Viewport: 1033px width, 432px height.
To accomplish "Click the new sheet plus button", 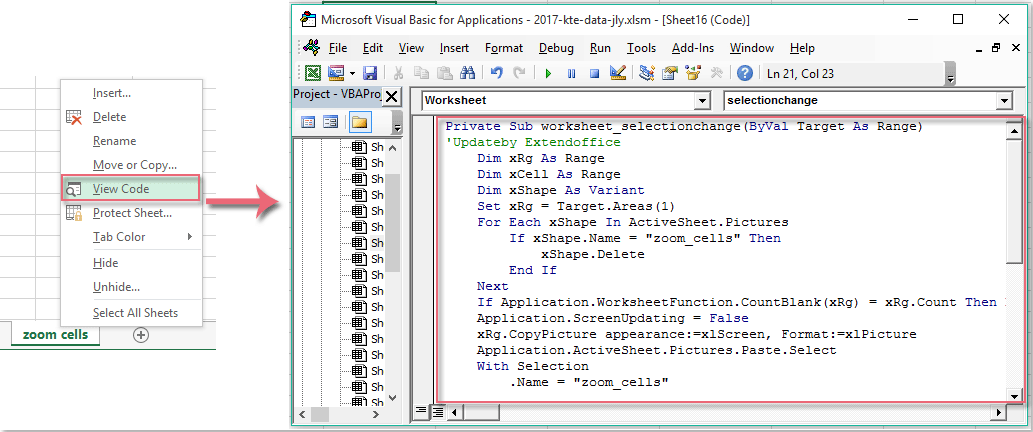I will (140, 335).
